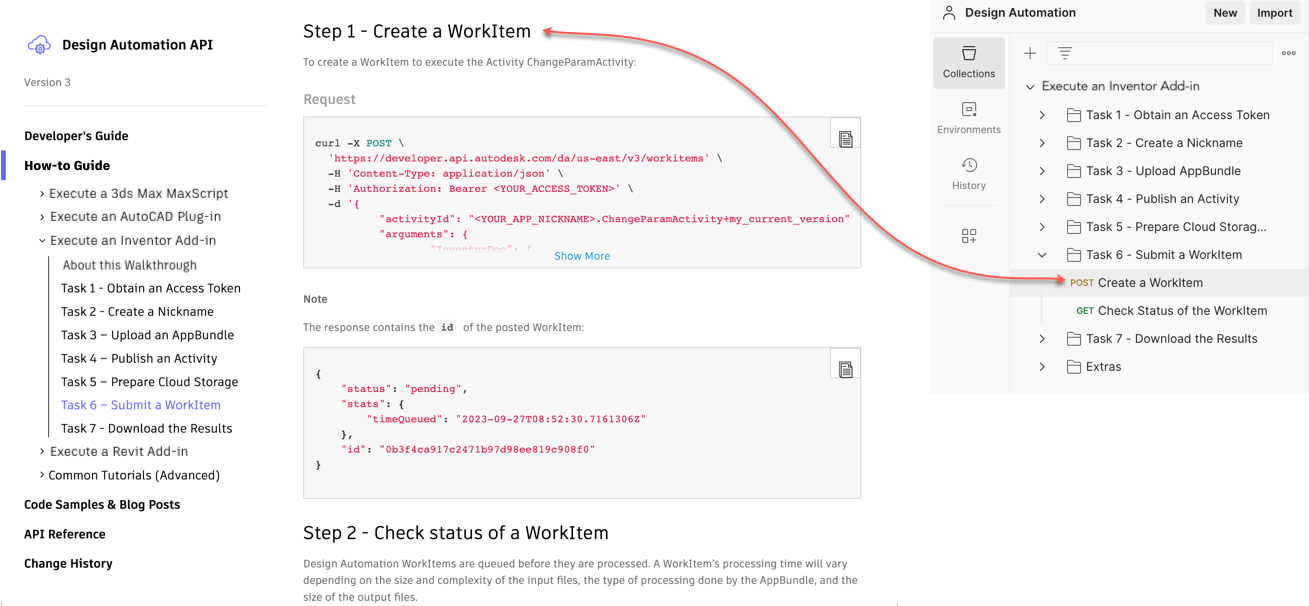This screenshot has height=606, width=1309.
Task: Open Task 6 – Submit a WorkItem in docs
Action: (141, 405)
